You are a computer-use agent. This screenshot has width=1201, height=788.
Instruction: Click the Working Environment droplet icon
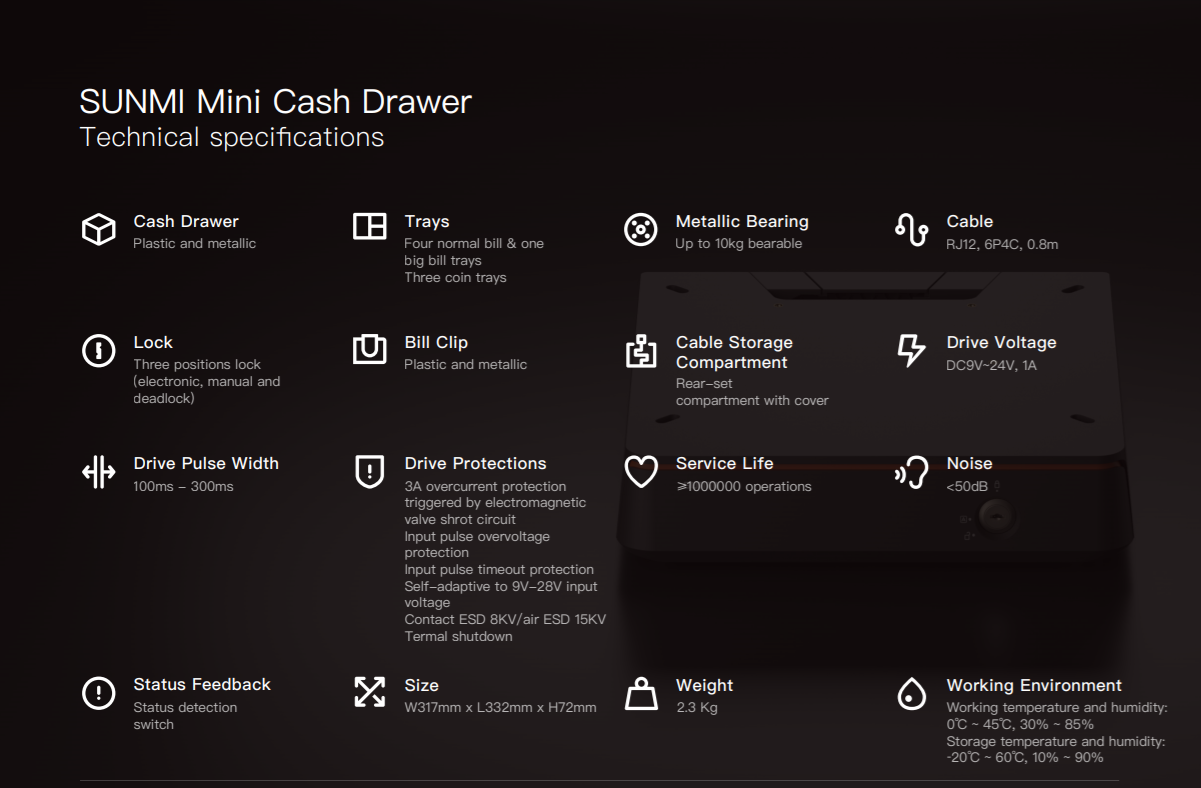point(911,693)
